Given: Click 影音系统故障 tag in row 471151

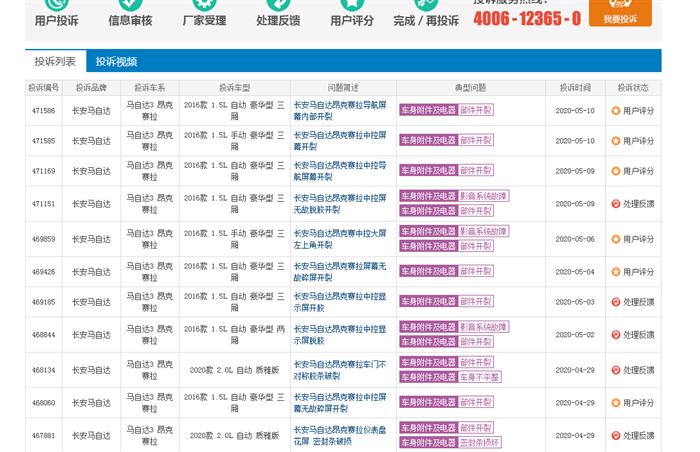Looking at the screenshot, I should 483,196.
